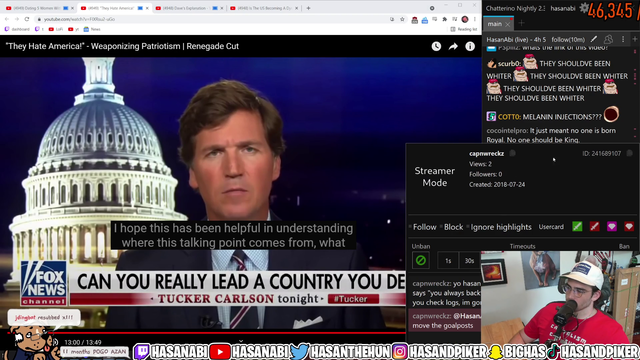This screenshot has width=640, height=360.
Task: Click the Streamer Mode avatar placeholder
Action: coord(435,177)
